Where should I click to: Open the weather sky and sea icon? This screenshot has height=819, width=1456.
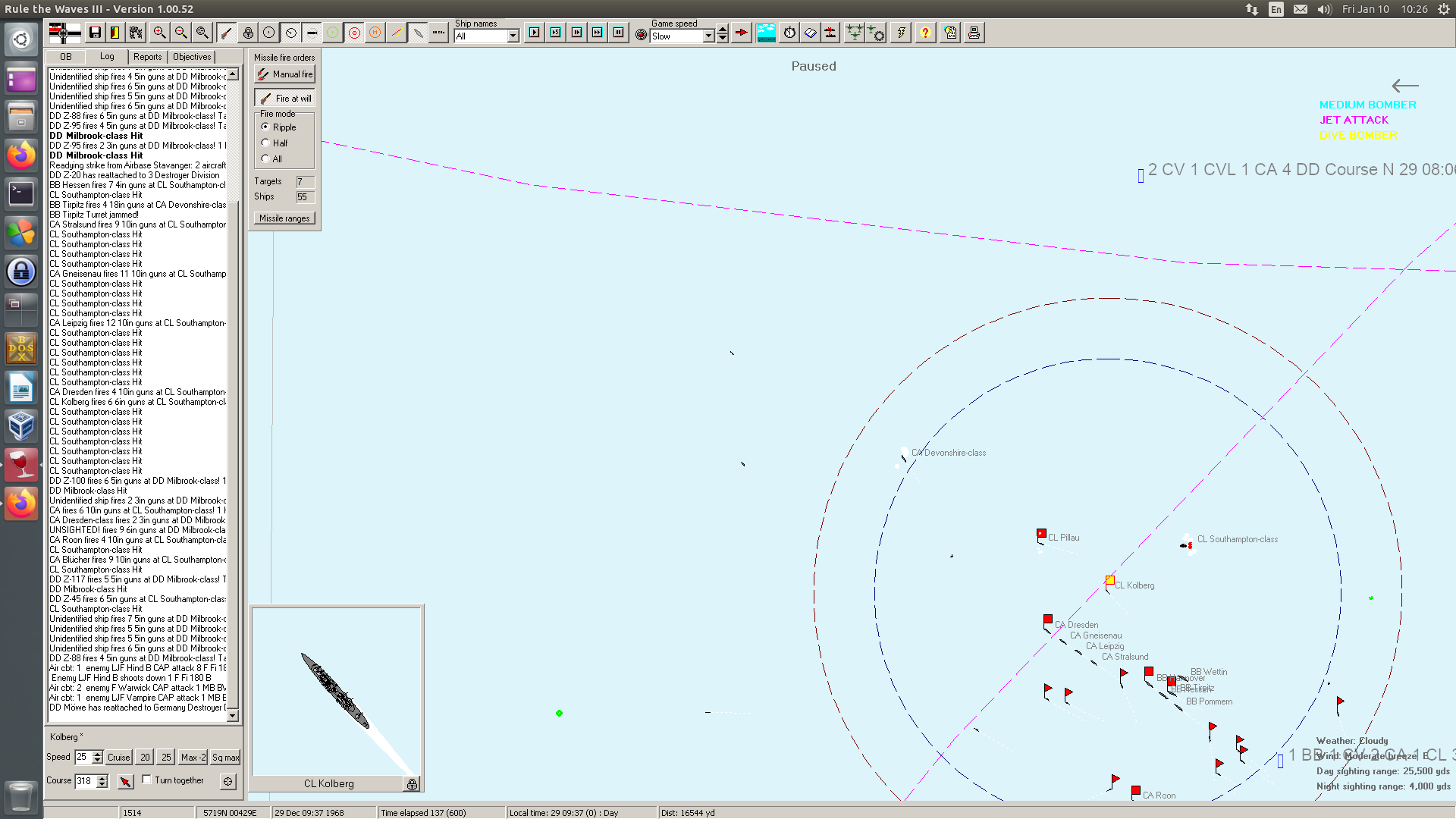(766, 33)
